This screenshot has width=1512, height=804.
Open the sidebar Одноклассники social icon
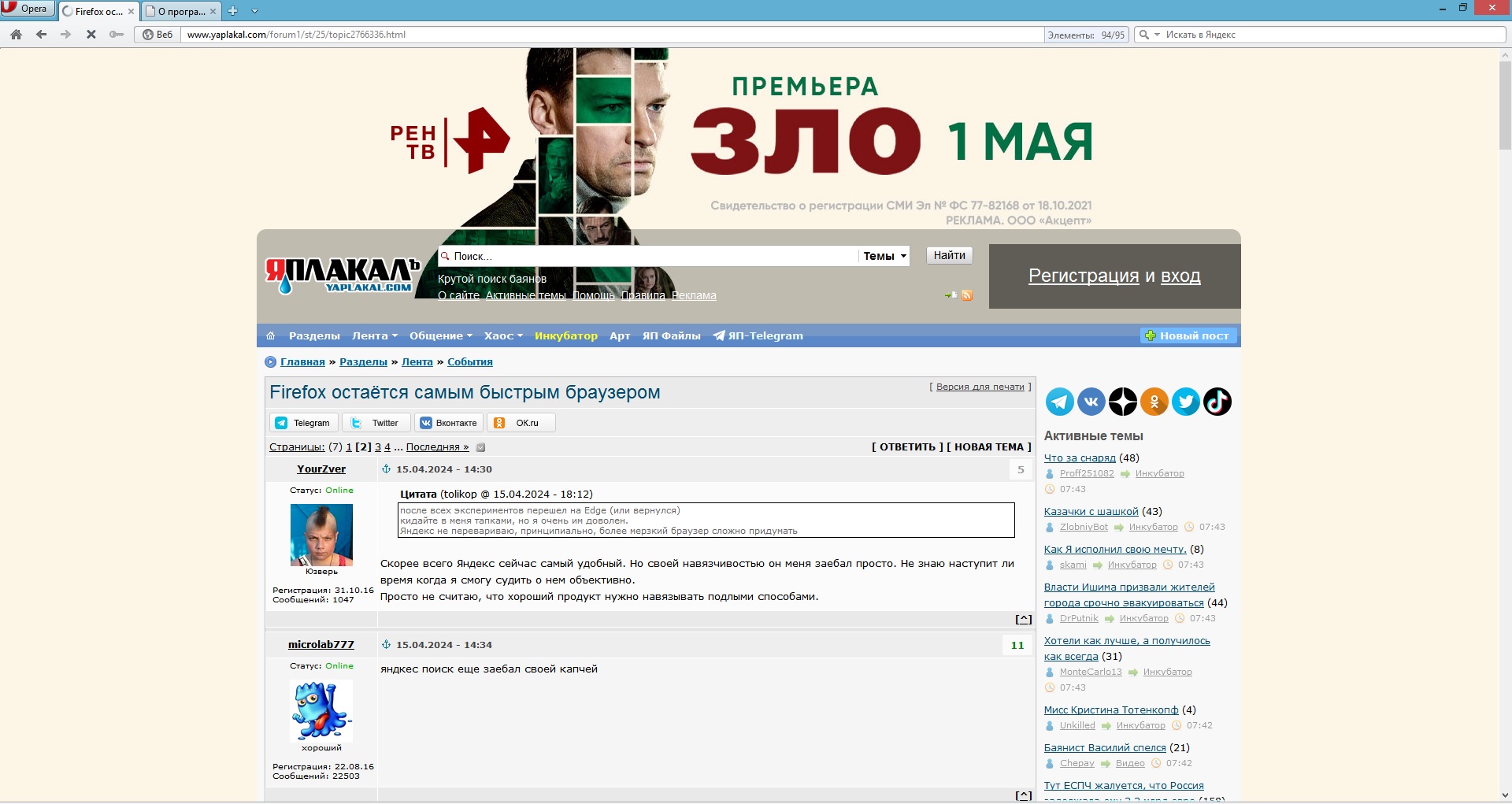tap(1154, 402)
